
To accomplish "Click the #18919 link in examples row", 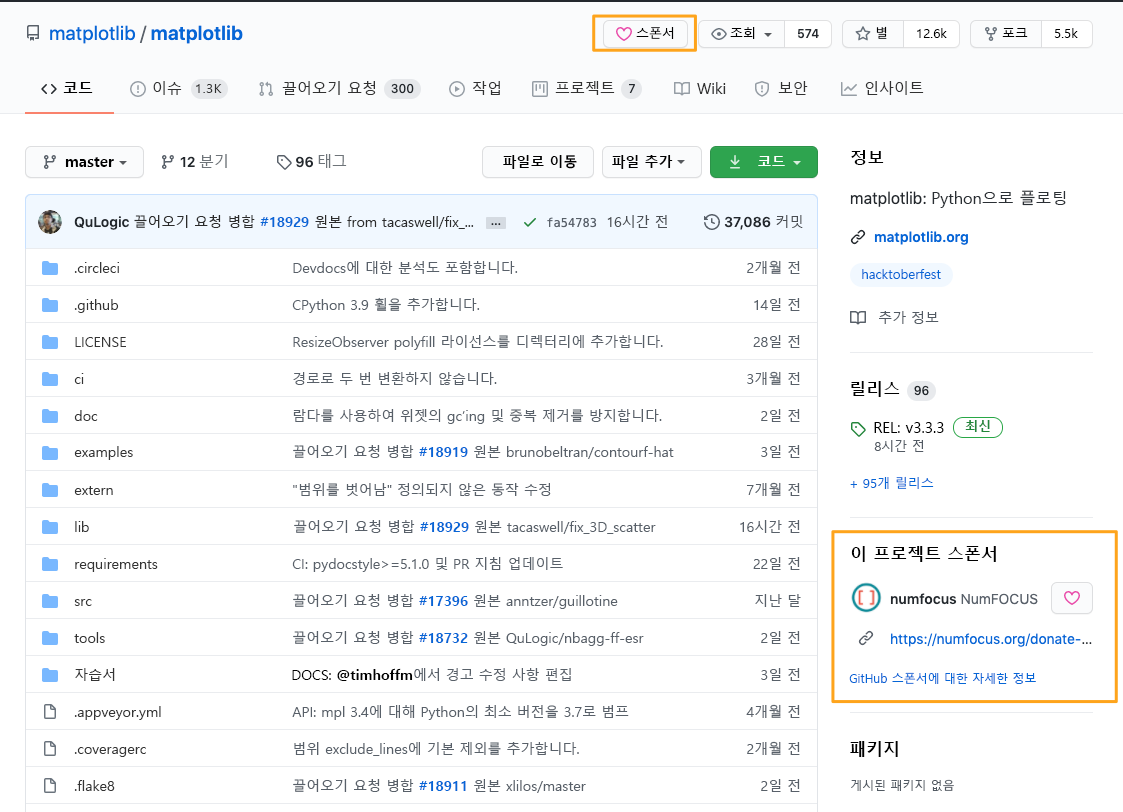I will (443, 453).
